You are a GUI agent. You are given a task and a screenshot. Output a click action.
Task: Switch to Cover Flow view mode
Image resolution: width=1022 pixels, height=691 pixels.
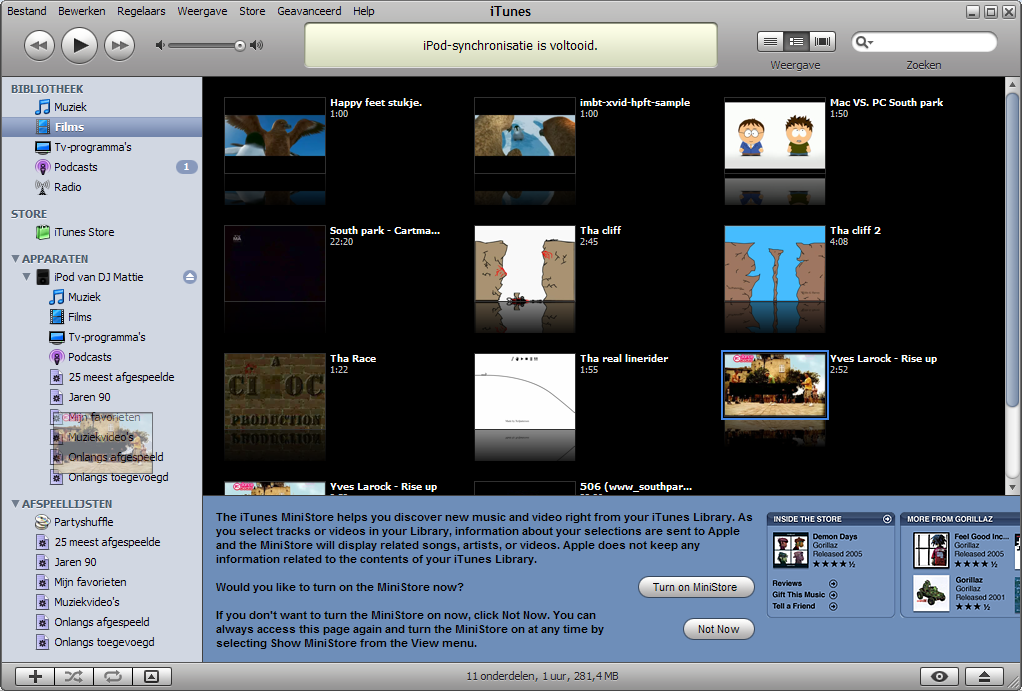(x=823, y=42)
